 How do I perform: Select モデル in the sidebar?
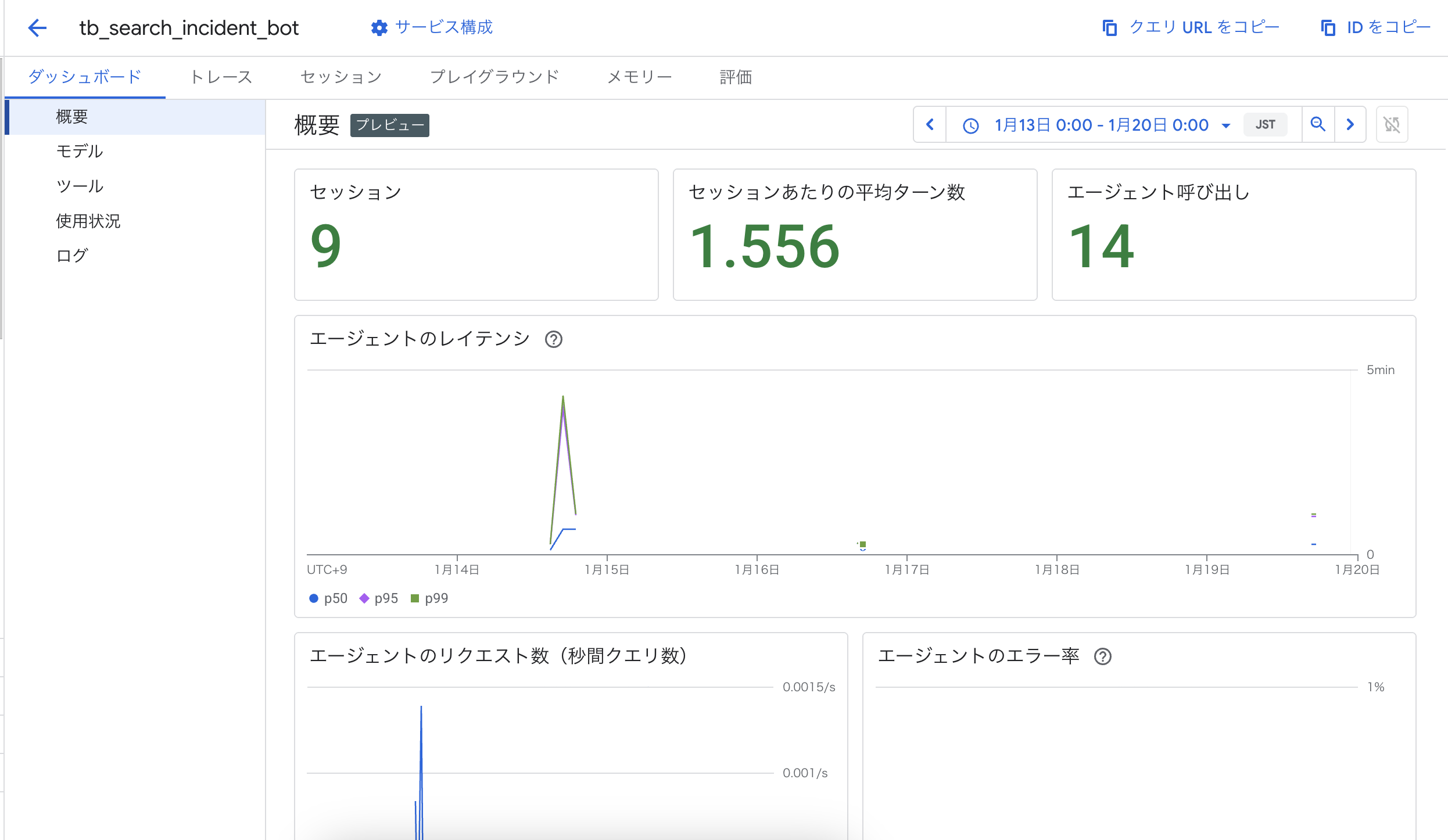135,152
